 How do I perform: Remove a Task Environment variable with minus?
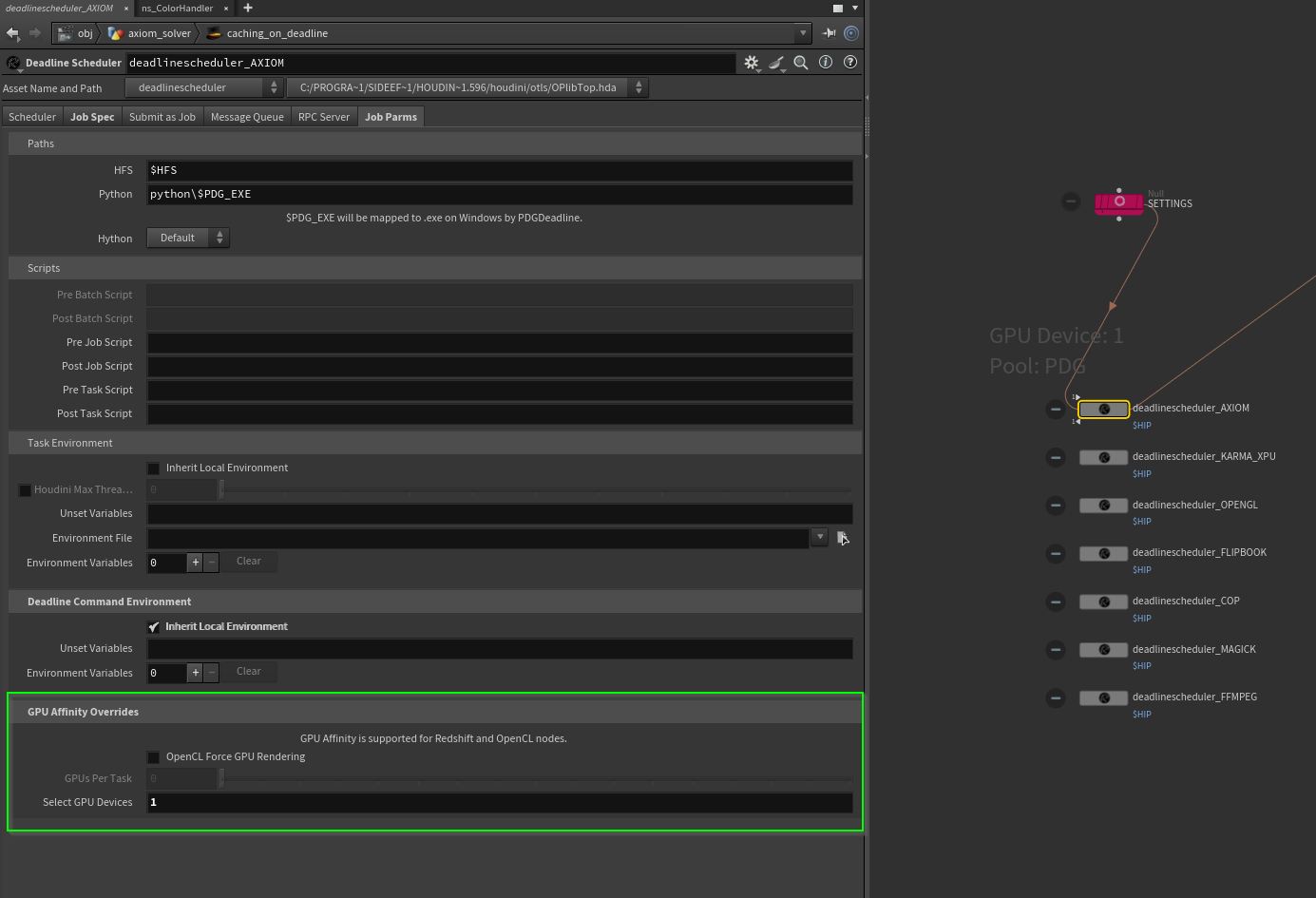click(212, 563)
